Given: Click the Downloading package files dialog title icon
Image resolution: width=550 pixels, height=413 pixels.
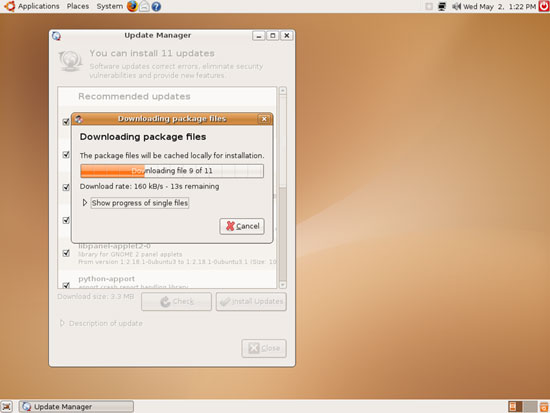Looking at the screenshot, I should 79,119.
